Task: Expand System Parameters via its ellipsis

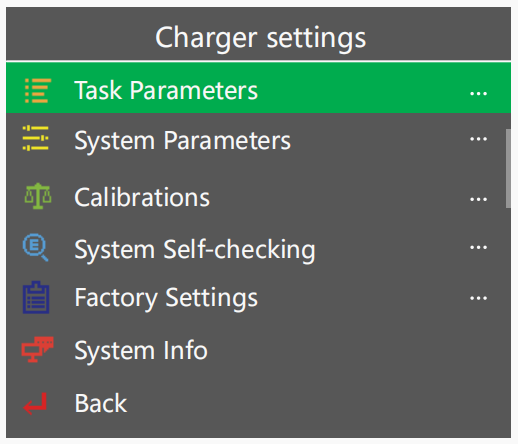Action: coord(478,139)
